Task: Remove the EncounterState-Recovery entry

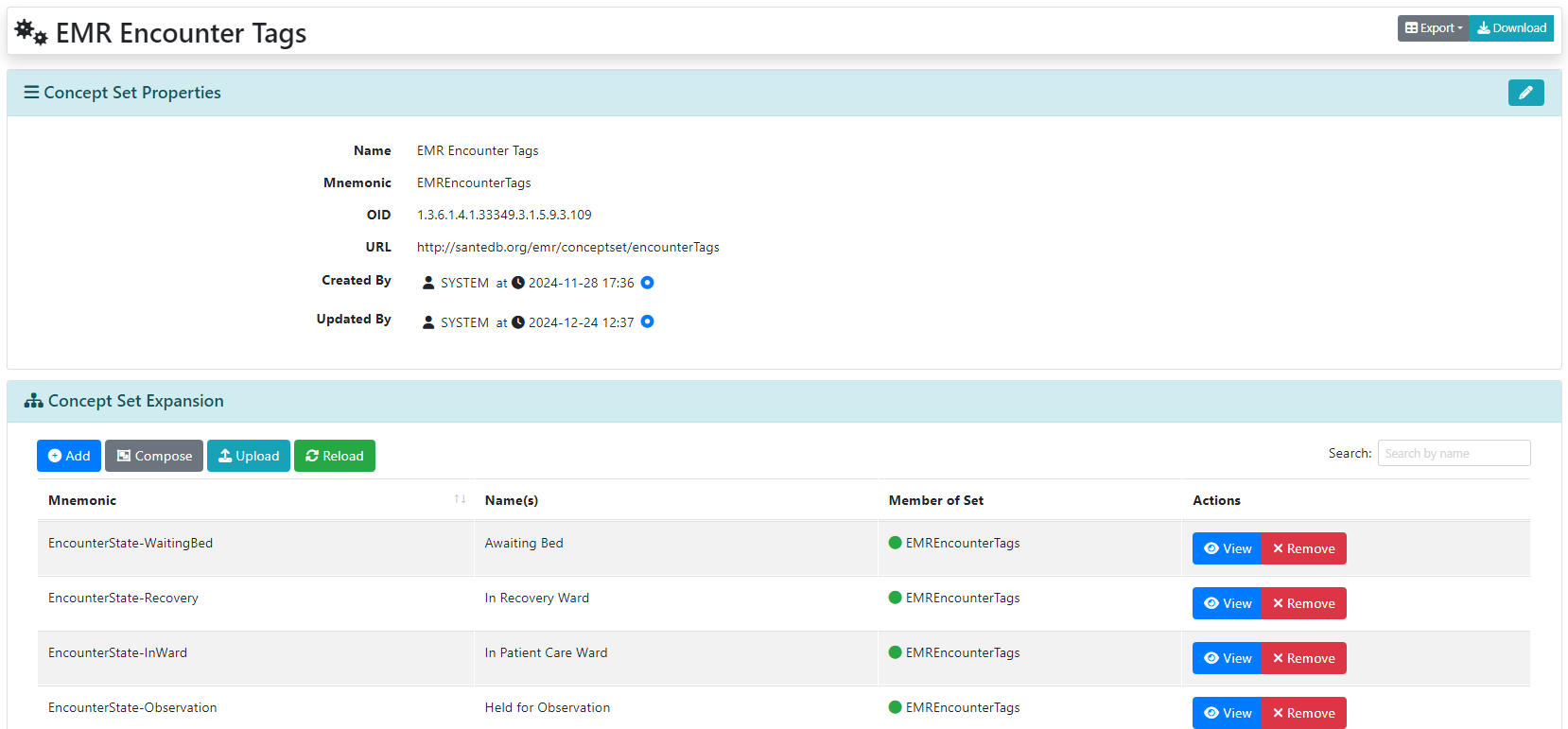Action: coord(1303,603)
